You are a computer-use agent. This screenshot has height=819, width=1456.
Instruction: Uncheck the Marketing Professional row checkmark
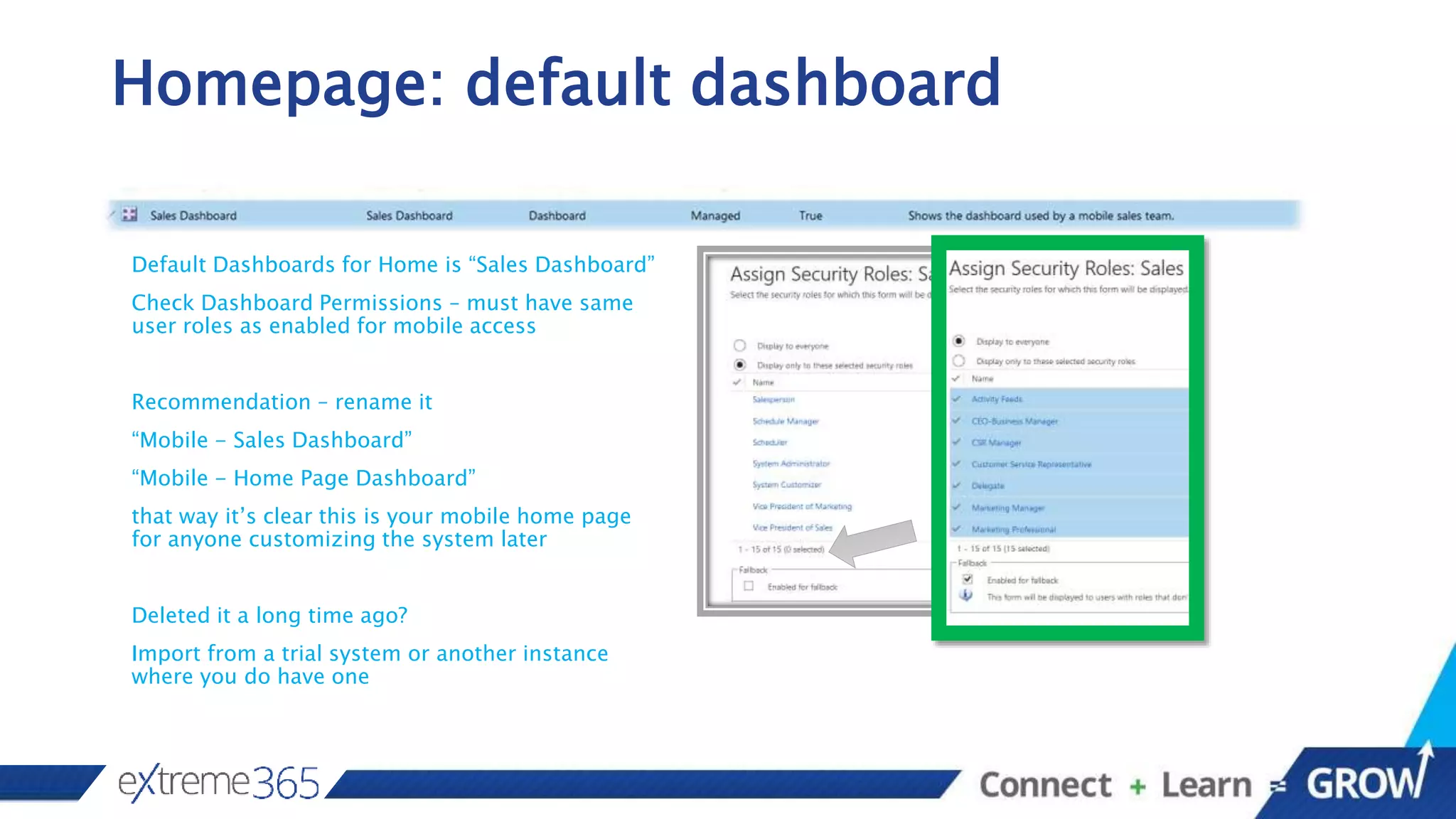point(956,529)
